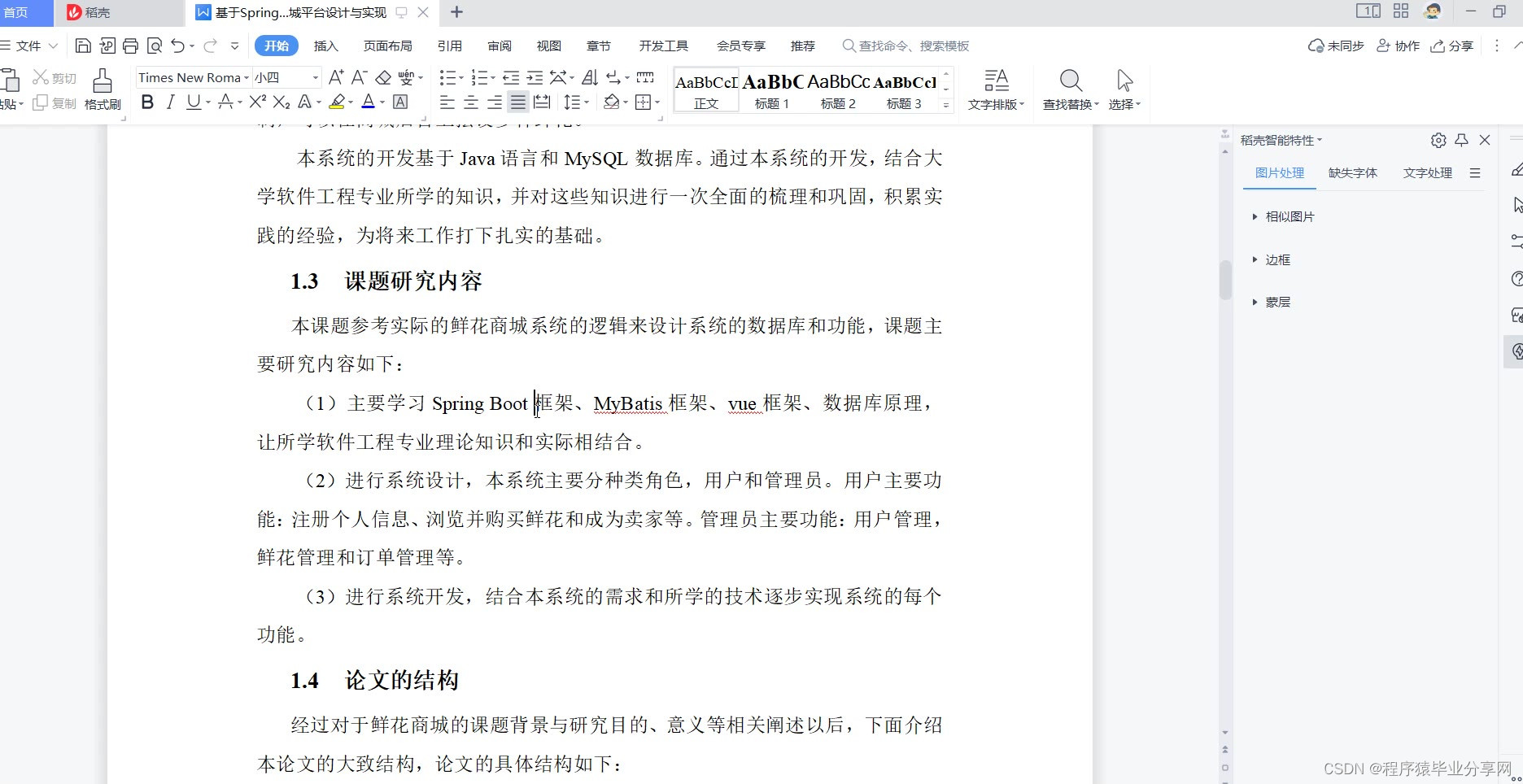Cut selection with the 剪切 scissors

[55, 77]
